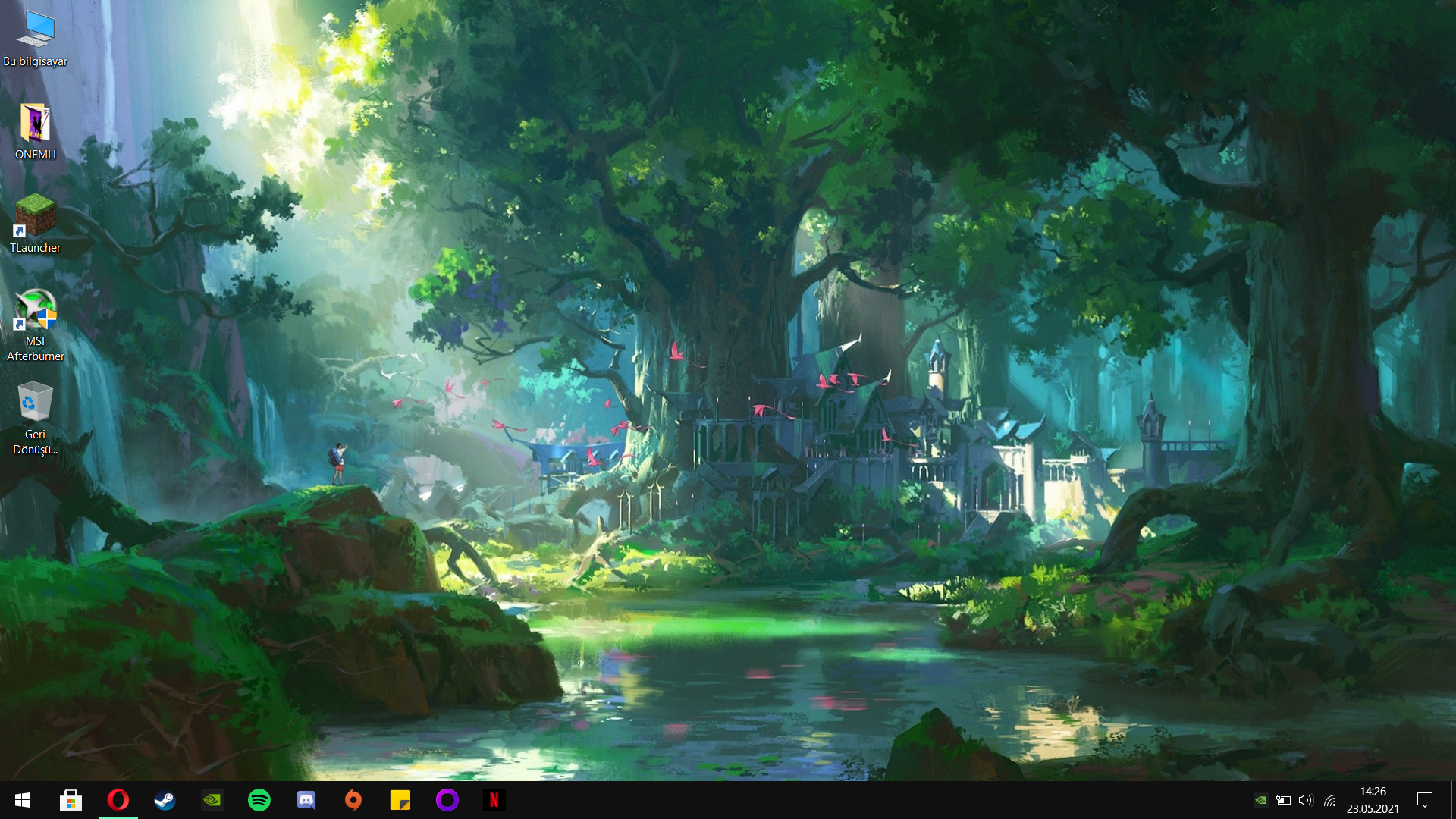Open Spotify from the taskbar
The width and height of the screenshot is (1456, 819).
point(259,800)
